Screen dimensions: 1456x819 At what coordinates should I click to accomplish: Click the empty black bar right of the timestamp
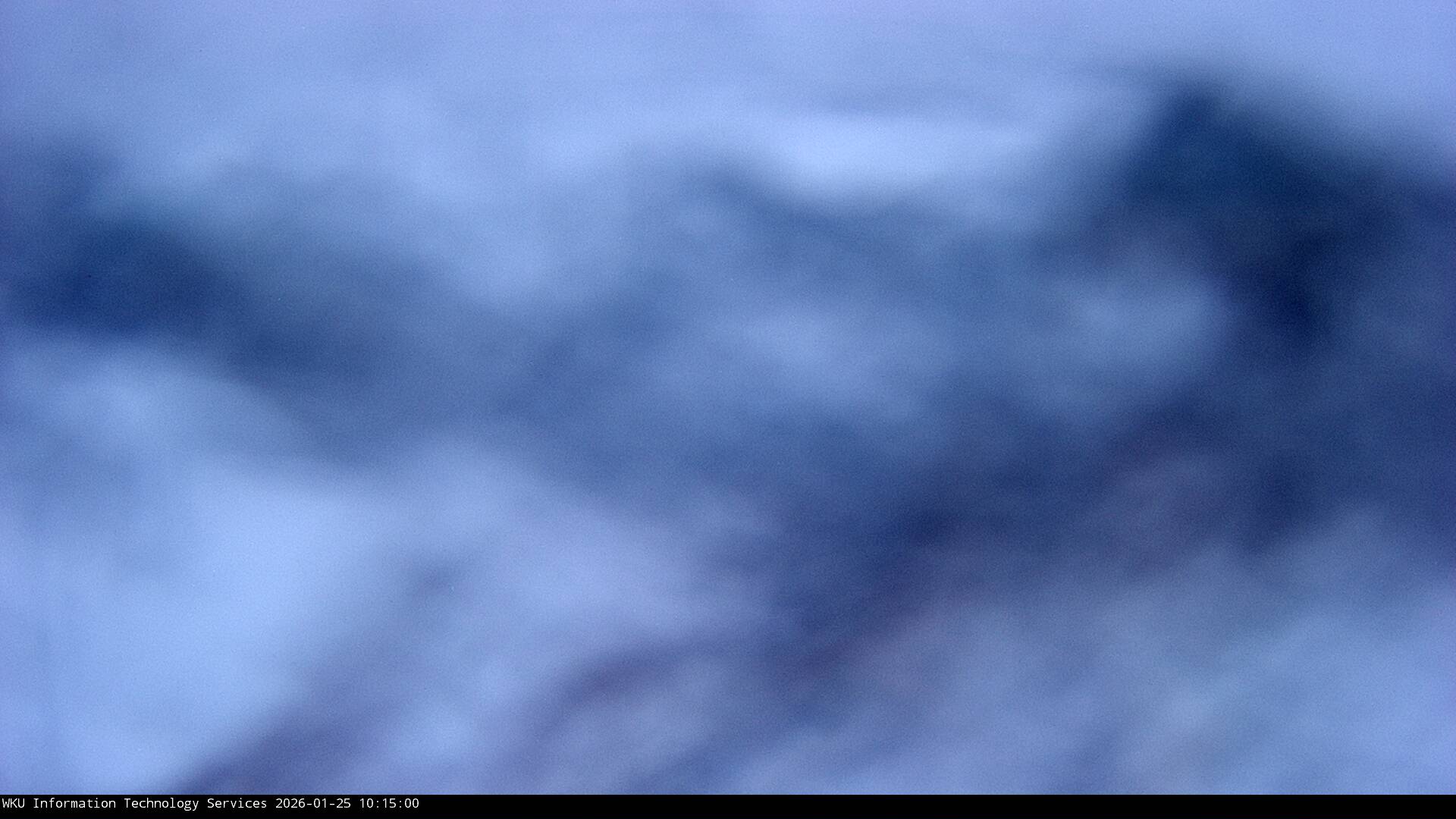click(x=910, y=805)
